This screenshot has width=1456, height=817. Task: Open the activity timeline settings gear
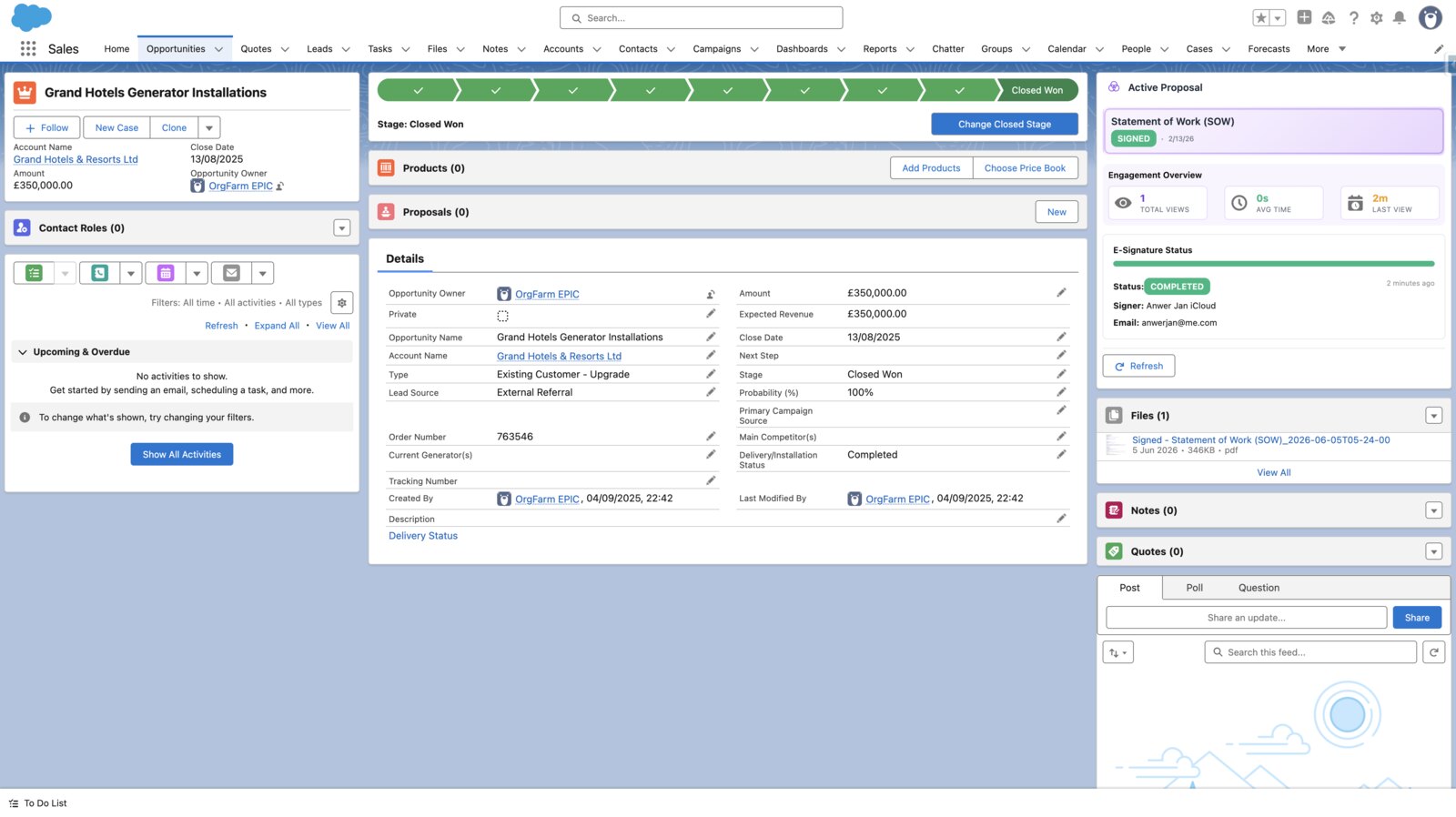coord(342,303)
